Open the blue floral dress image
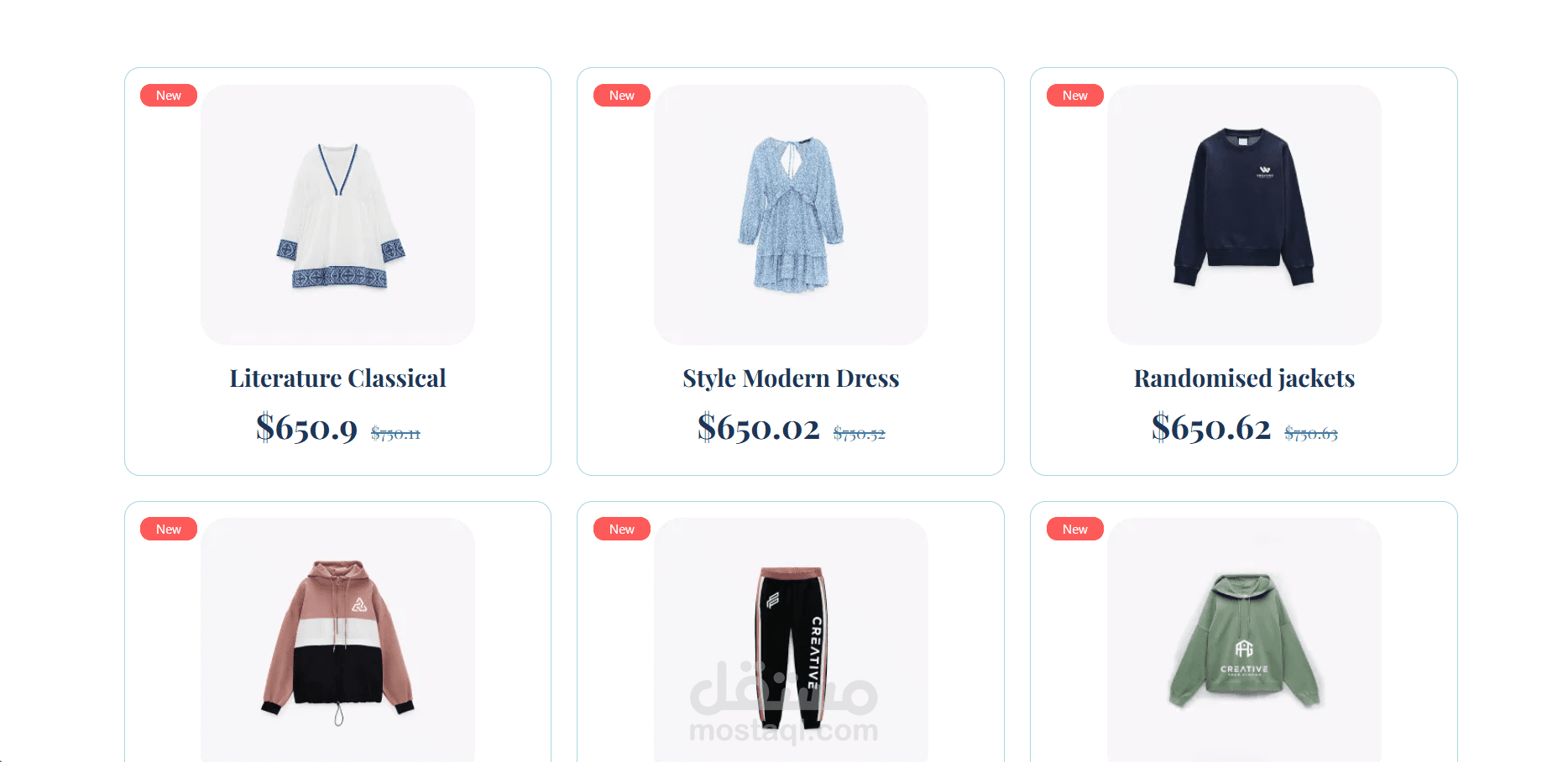1568x762 pixels. coord(791,214)
